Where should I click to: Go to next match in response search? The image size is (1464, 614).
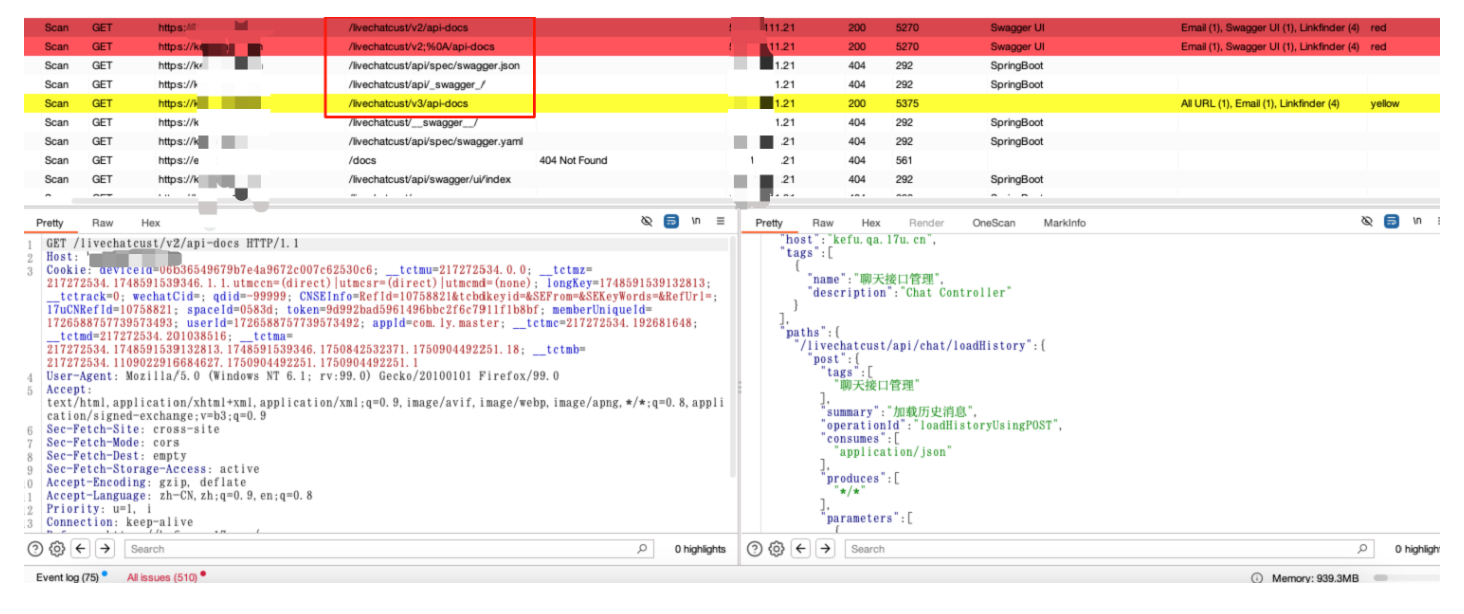[x=824, y=549]
